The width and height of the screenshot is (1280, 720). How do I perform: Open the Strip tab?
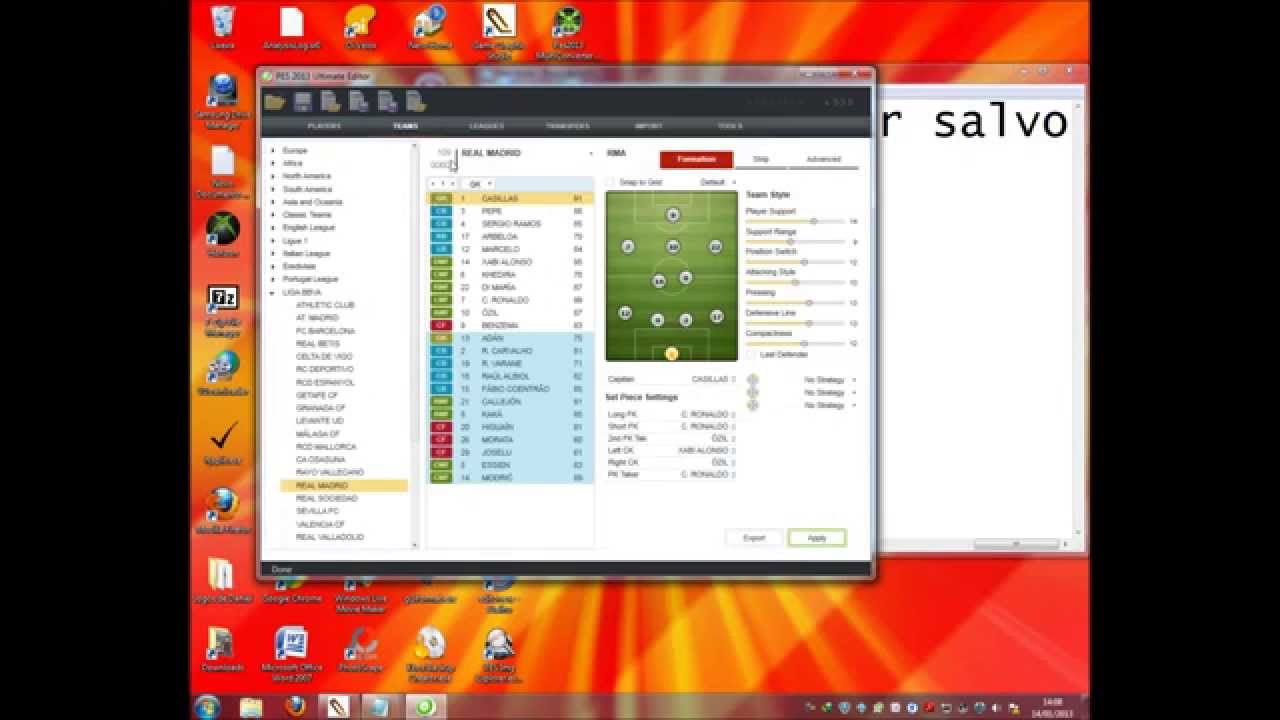(x=761, y=159)
